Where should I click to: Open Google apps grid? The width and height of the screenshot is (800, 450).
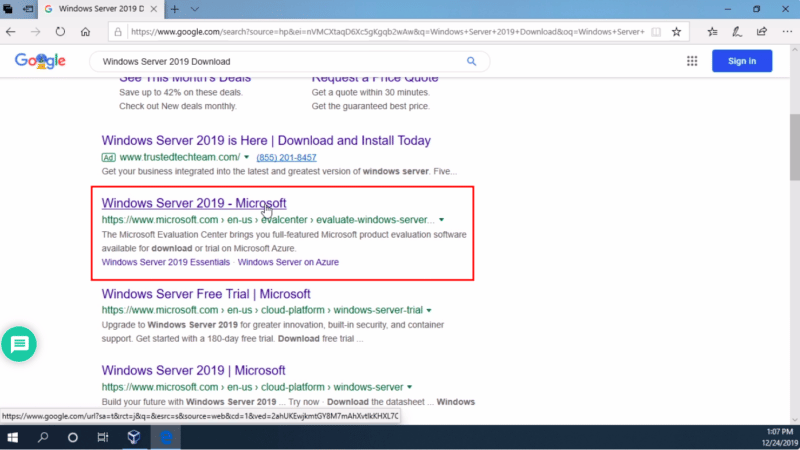691,61
